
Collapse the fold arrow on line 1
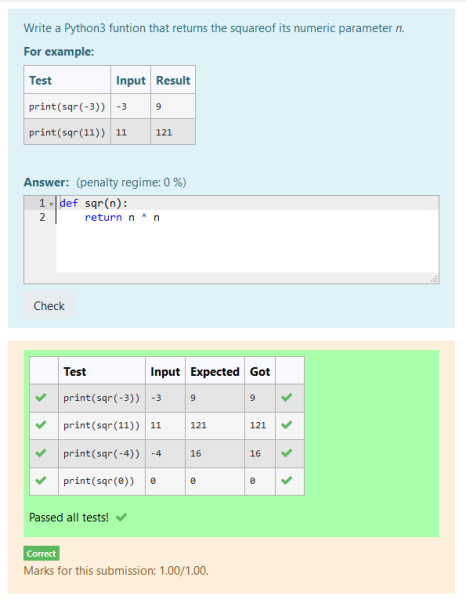[51, 204]
